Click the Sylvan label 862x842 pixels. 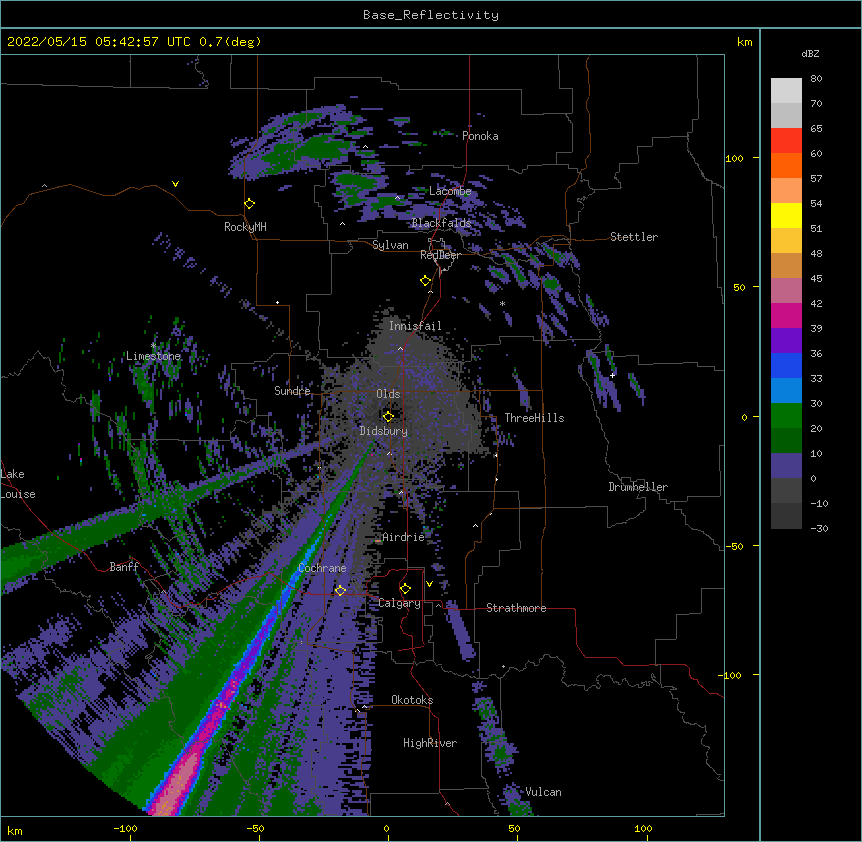(x=390, y=245)
